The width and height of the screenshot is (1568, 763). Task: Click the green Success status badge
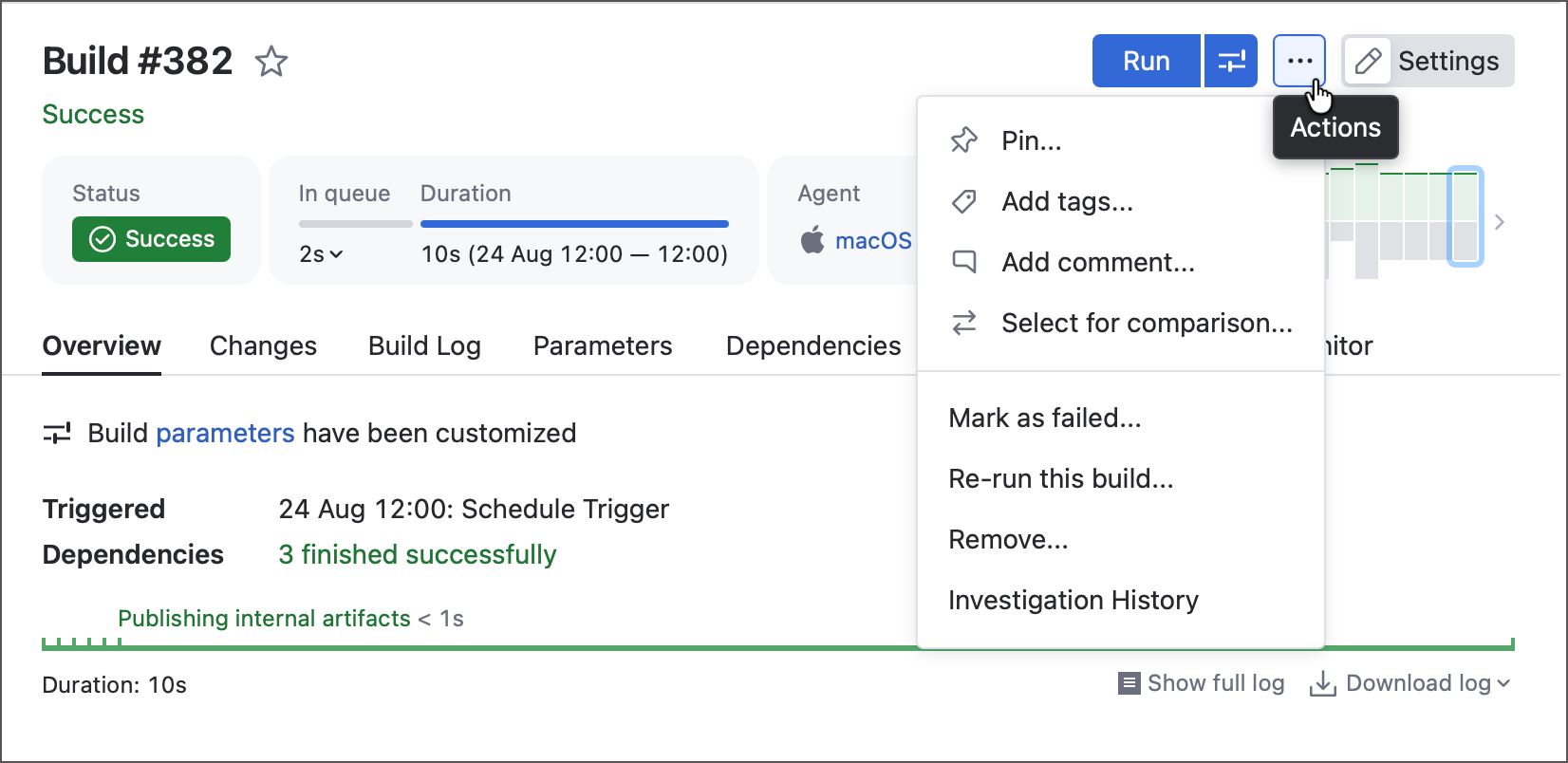tap(152, 239)
